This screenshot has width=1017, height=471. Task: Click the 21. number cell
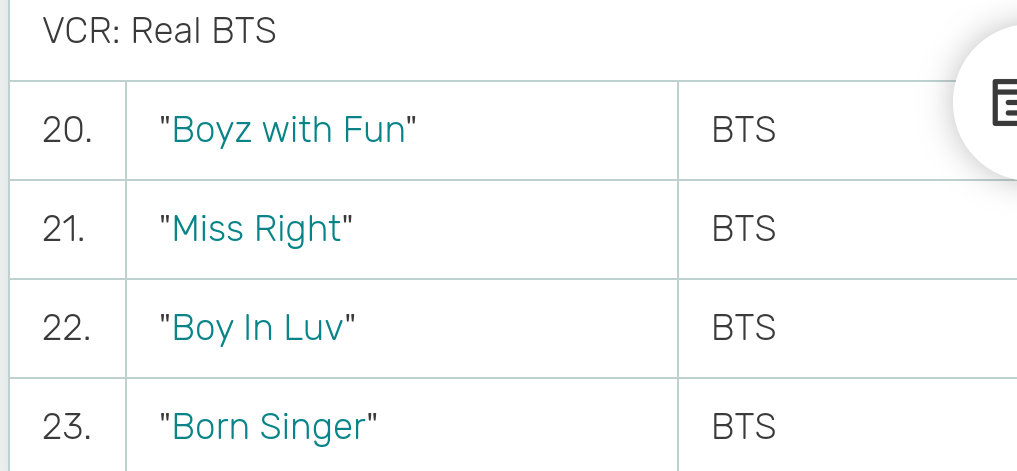[65, 229]
